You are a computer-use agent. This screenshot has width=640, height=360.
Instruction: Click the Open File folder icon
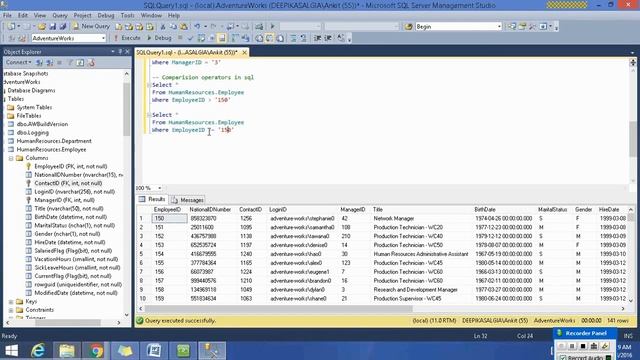[x=42, y=27]
